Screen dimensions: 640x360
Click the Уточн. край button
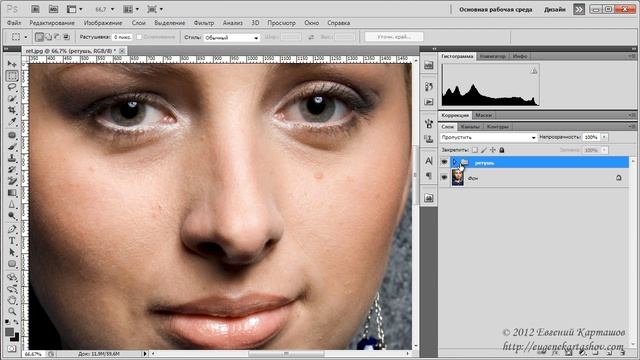click(x=394, y=37)
